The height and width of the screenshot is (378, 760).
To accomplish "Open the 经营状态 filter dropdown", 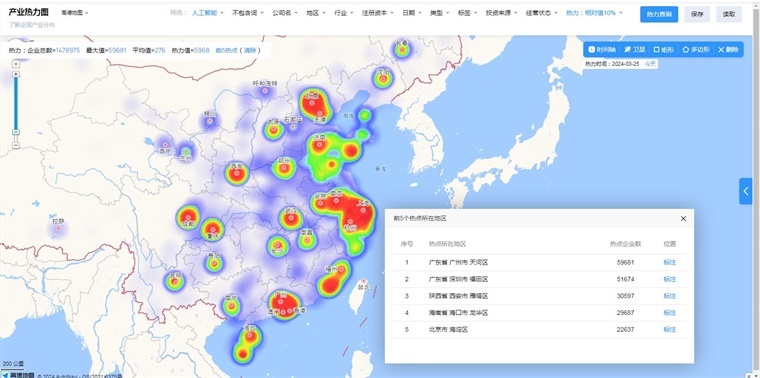I will coord(542,13).
